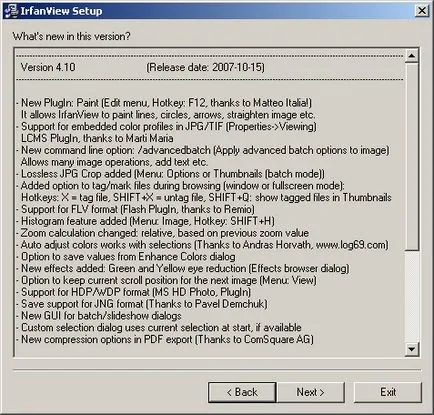The image size is (434, 415).
Task: Click 'It allows IrfanView to paint lines' line
Action: pyautogui.click(x=168, y=115)
